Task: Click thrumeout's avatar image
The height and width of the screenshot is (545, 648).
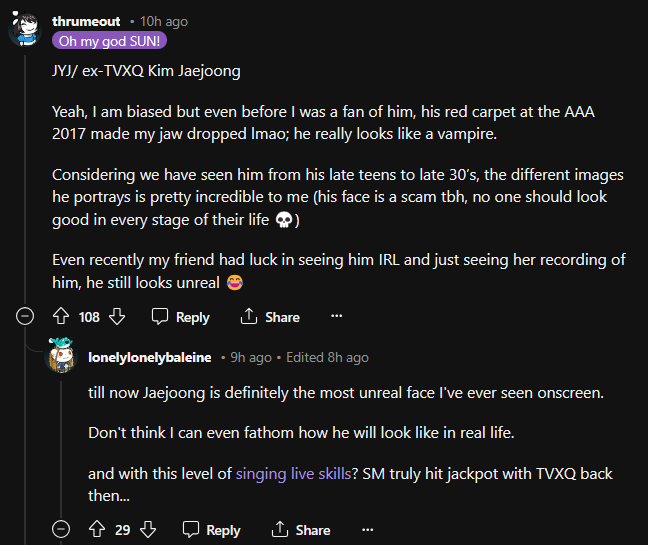Action: pos(26,29)
